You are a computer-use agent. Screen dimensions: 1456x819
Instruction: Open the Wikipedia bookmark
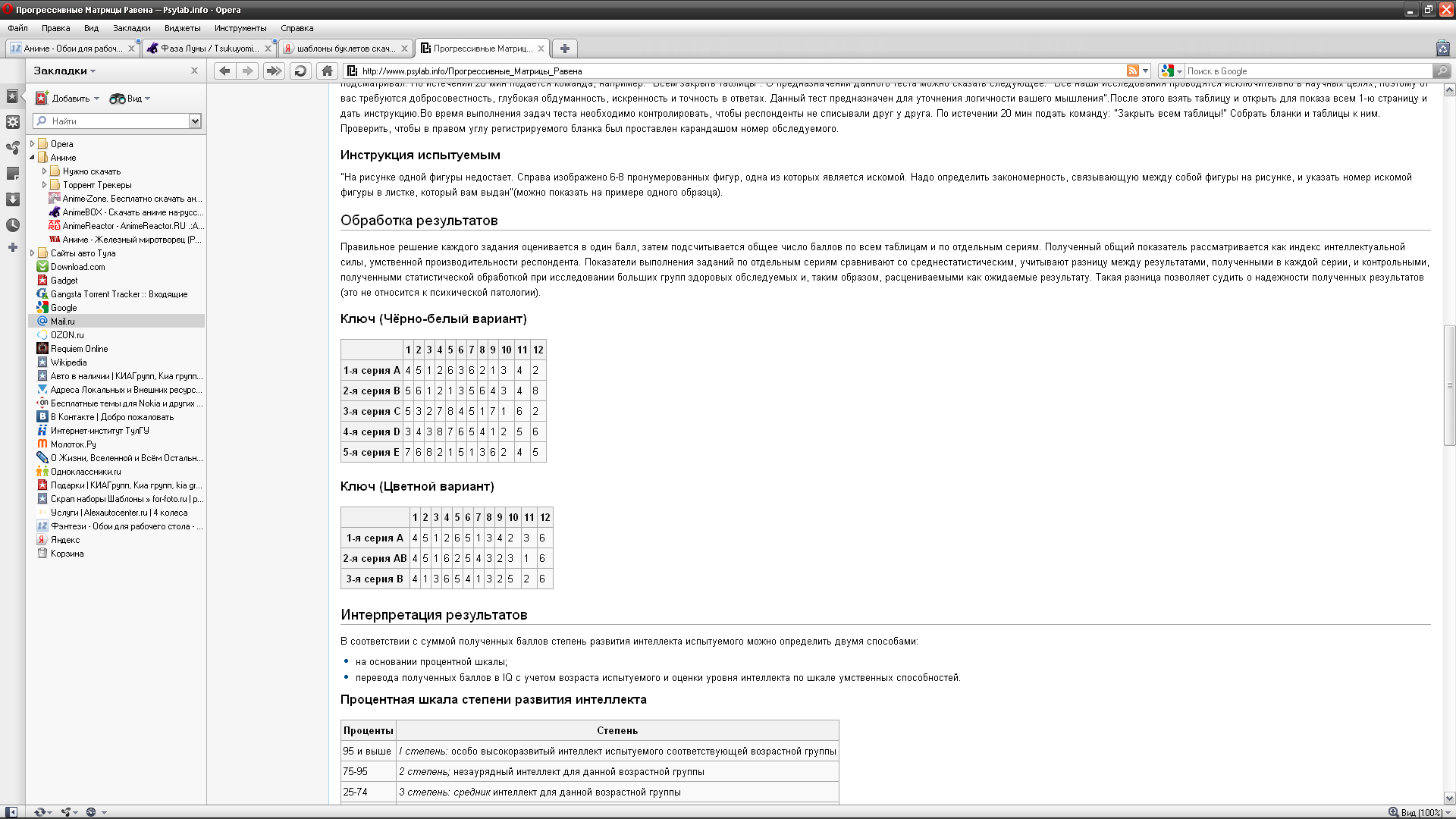pos(117,362)
